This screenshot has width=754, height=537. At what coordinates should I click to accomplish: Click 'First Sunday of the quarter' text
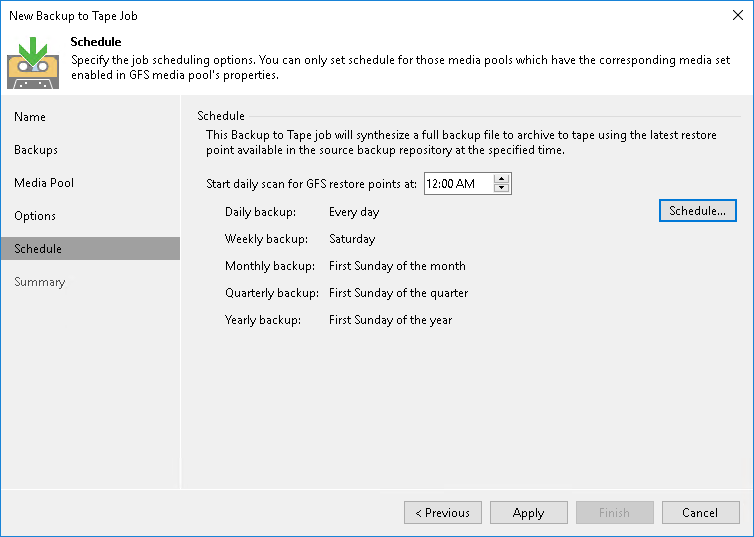(x=399, y=293)
